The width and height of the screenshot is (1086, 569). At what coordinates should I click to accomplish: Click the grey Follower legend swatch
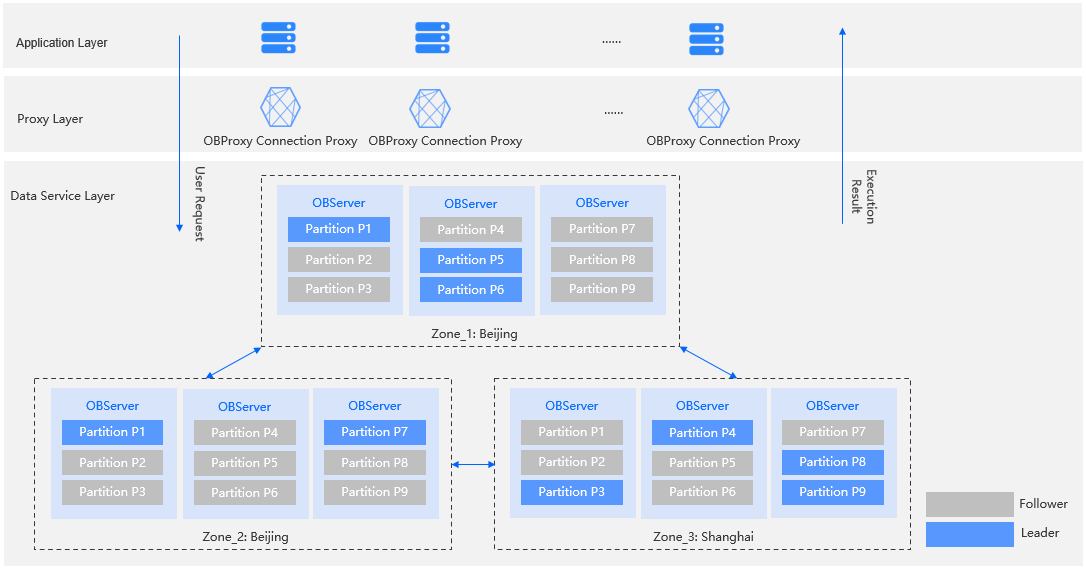click(970, 505)
